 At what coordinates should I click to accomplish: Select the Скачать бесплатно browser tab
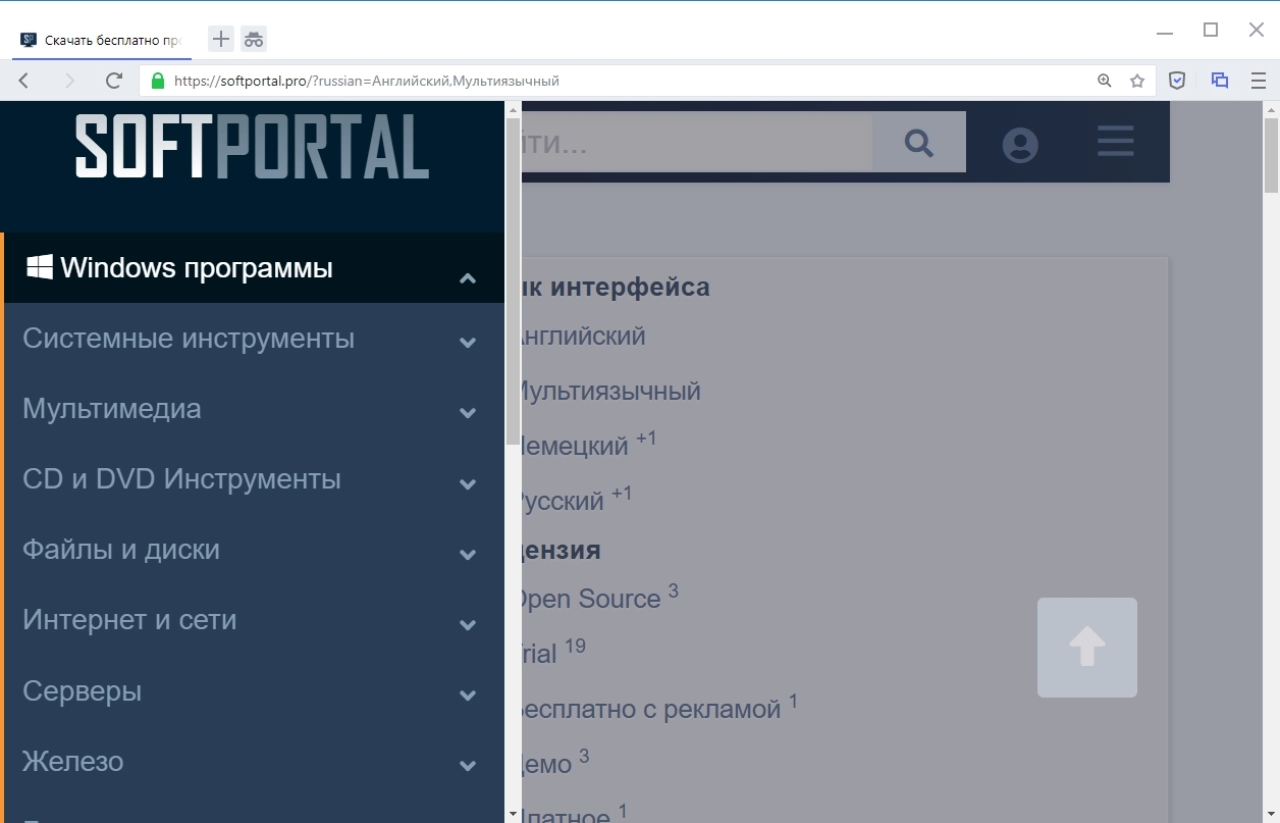[x=101, y=40]
